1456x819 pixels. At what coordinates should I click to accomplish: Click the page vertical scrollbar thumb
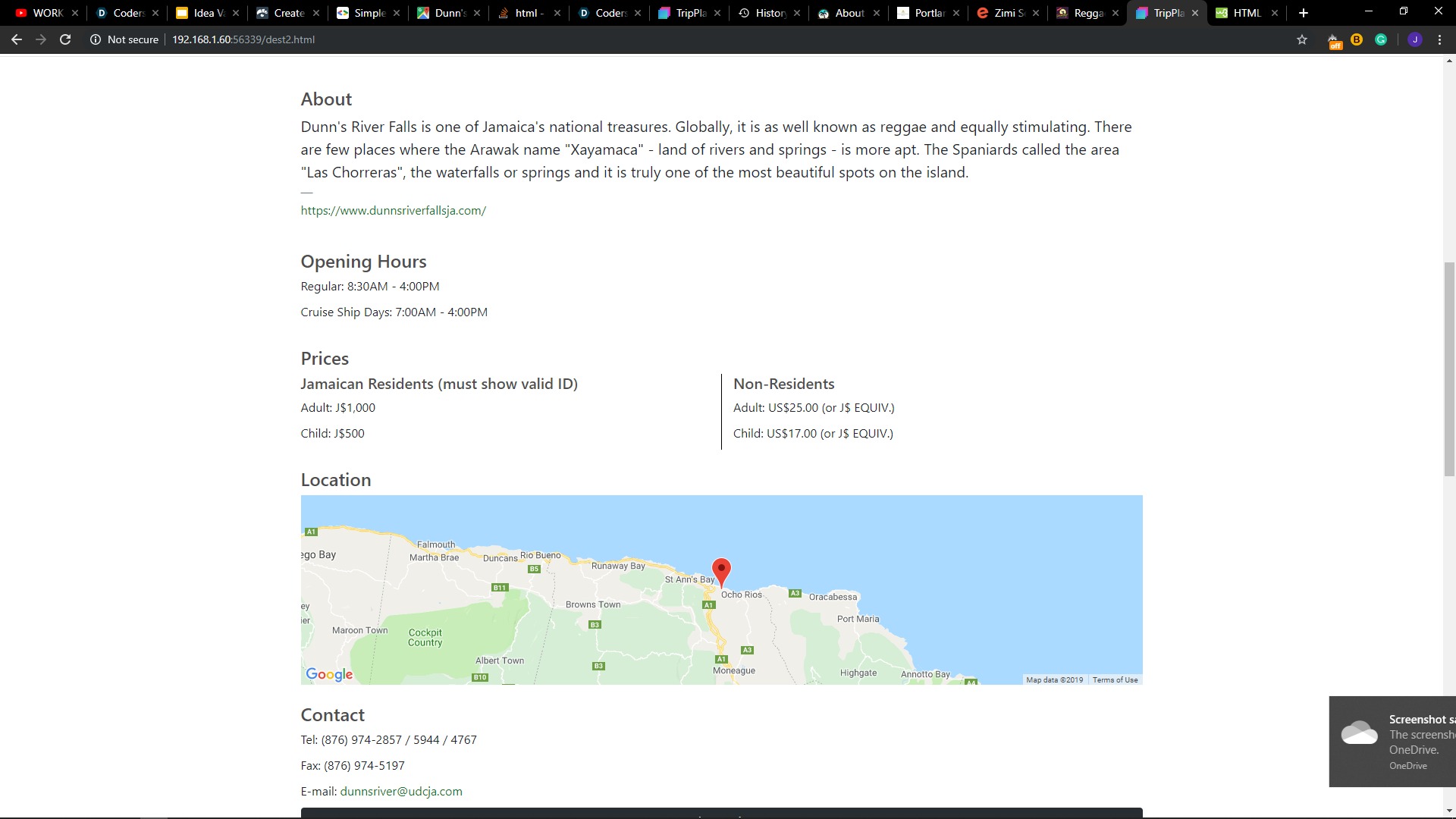click(x=1449, y=369)
